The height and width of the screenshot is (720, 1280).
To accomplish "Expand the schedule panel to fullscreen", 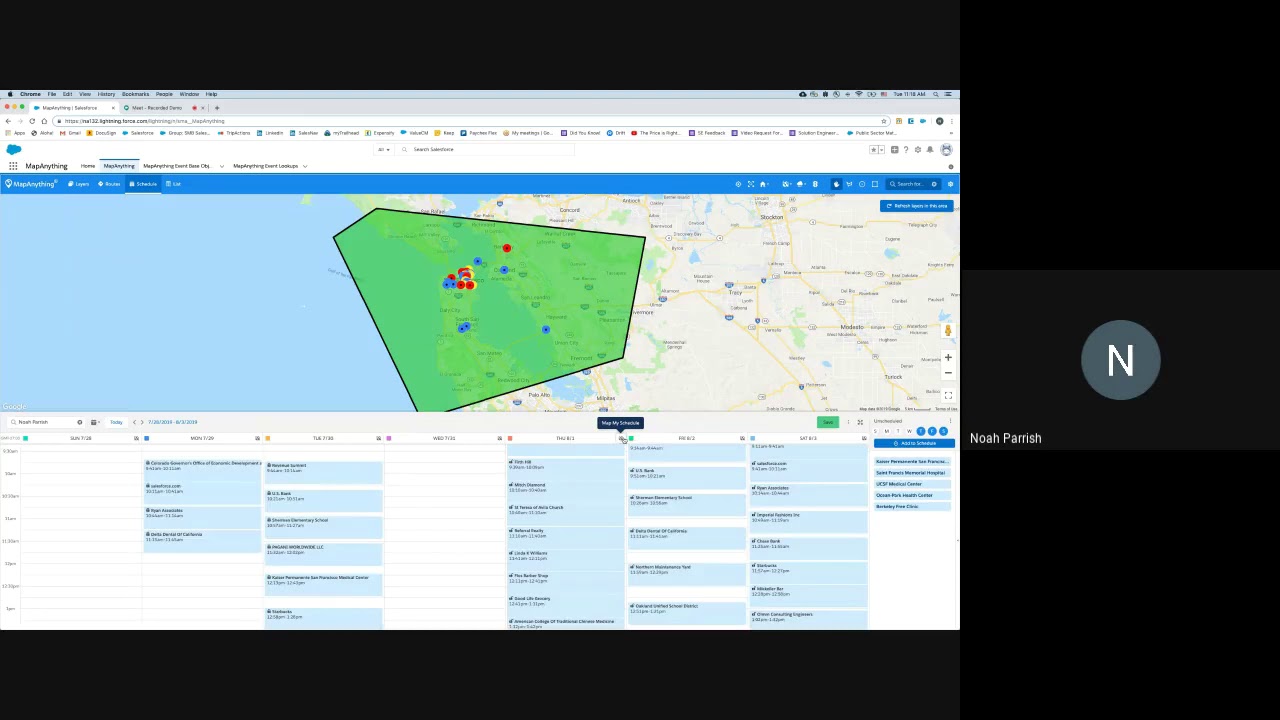I will click(x=861, y=422).
